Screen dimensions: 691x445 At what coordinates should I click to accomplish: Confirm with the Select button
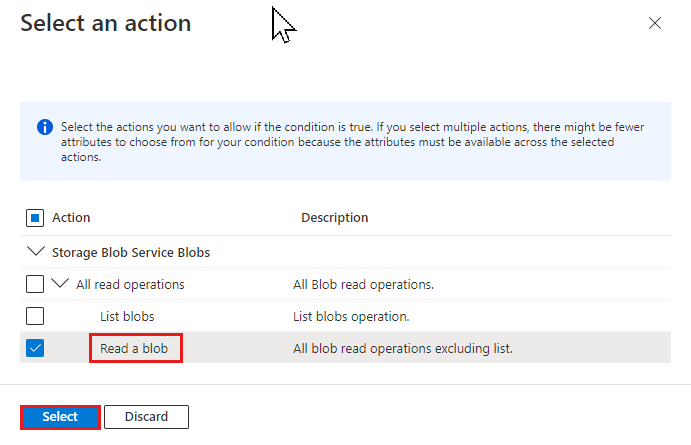click(60, 417)
